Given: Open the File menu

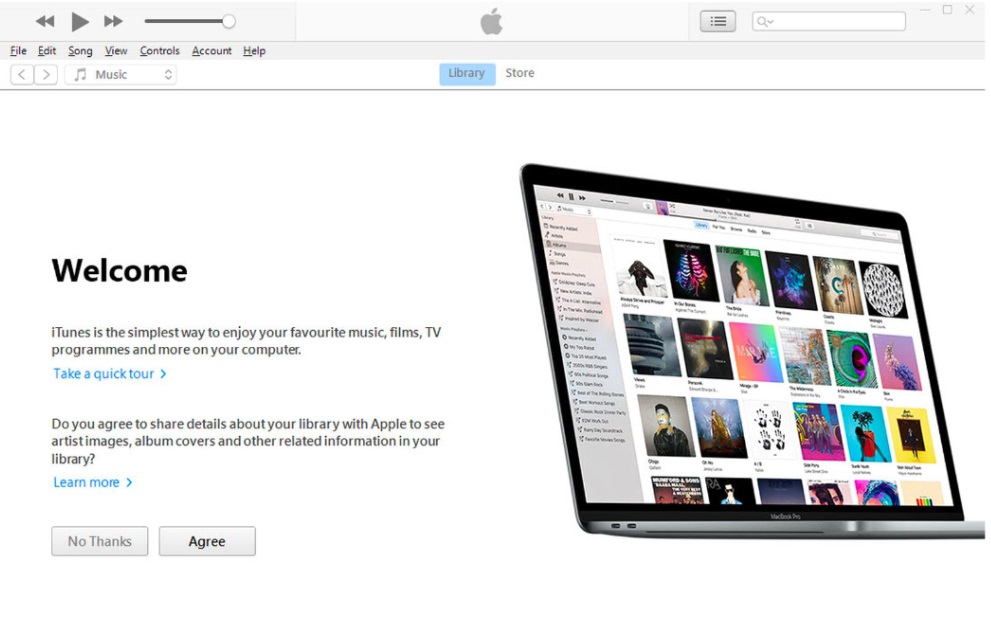Looking at the screenshot, I should 18,51.
